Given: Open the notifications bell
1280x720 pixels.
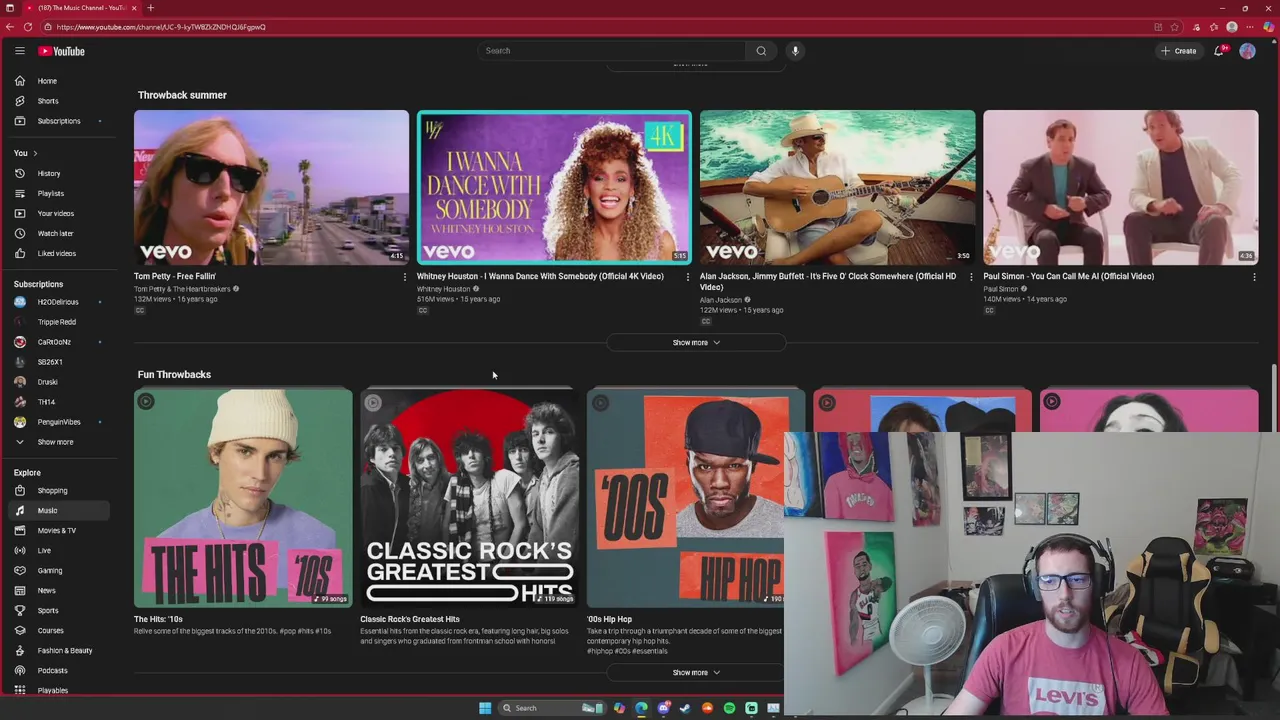Looking at the screenshot, I should (x=1219, y=51).
